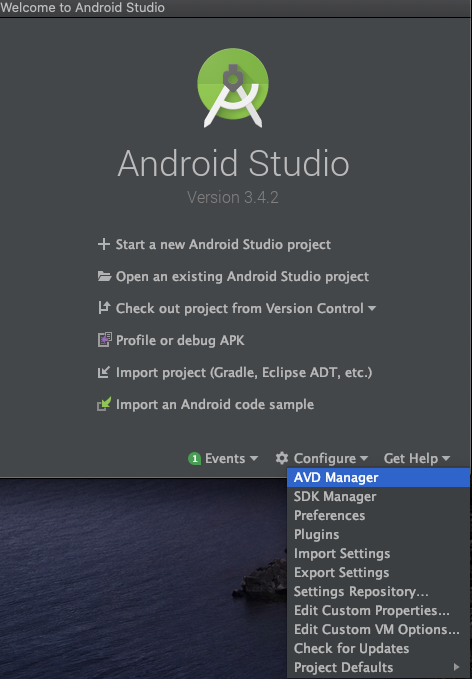Open the Configure dropdown
This screenshot has height=679, width=472.
(x=331, y=459)
